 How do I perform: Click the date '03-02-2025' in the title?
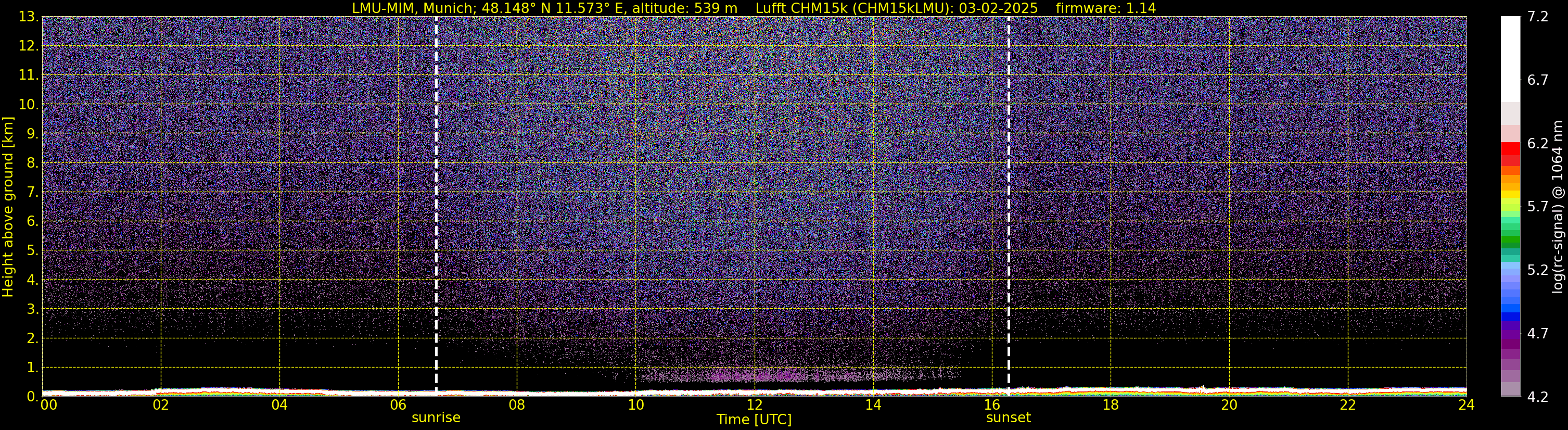pyautogui.click(x=998, y=8)
